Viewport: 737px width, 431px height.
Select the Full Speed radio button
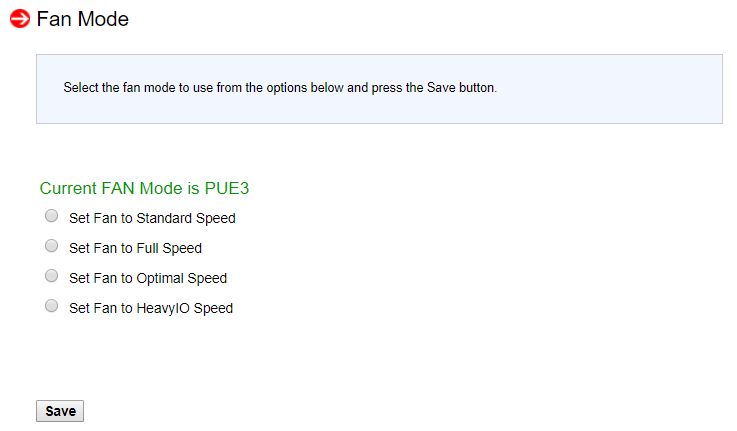click(x=51, y=246)
